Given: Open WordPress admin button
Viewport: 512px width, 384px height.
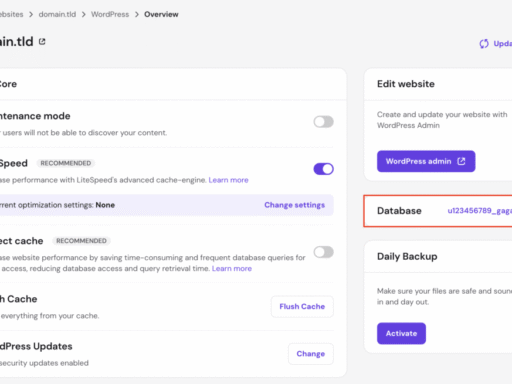Looking at the screenshot, I should pos(426,161).
